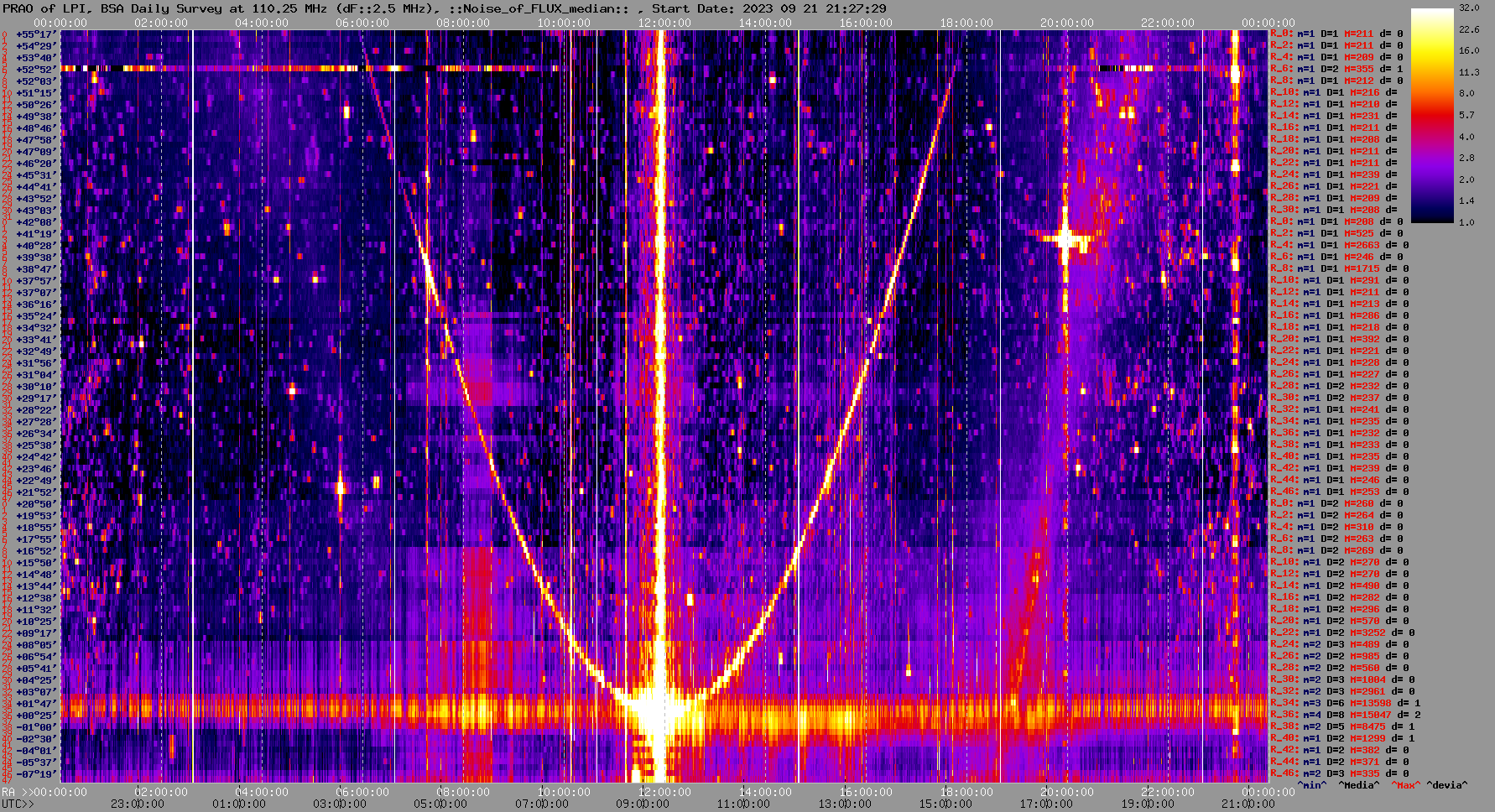The width and height of the screenshot is (1495, 812).
Task: Click the 11.3 color scale value
Action: tap(1469, 72)
